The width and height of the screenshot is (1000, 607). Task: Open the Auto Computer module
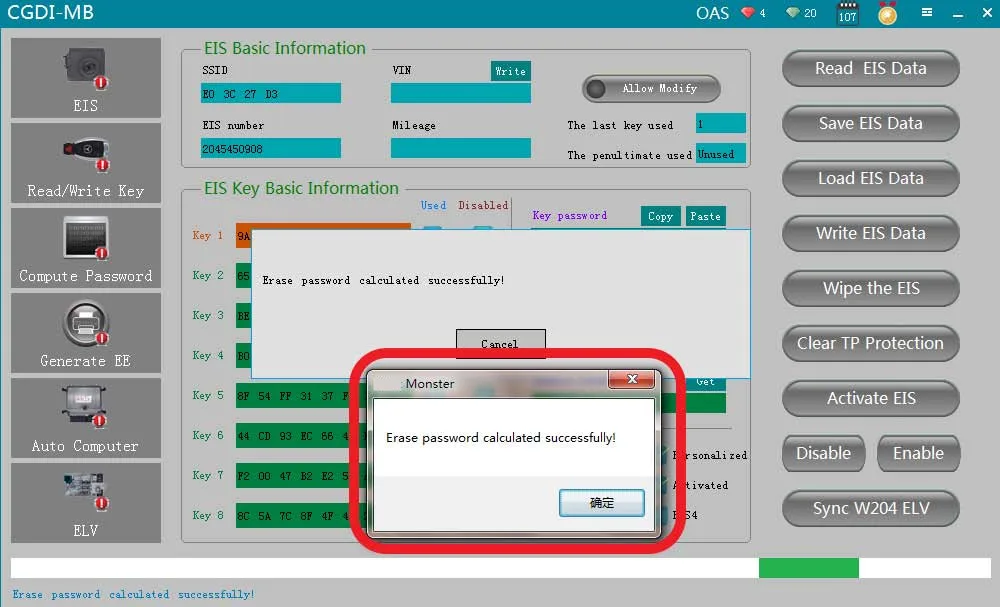(85, 418)
